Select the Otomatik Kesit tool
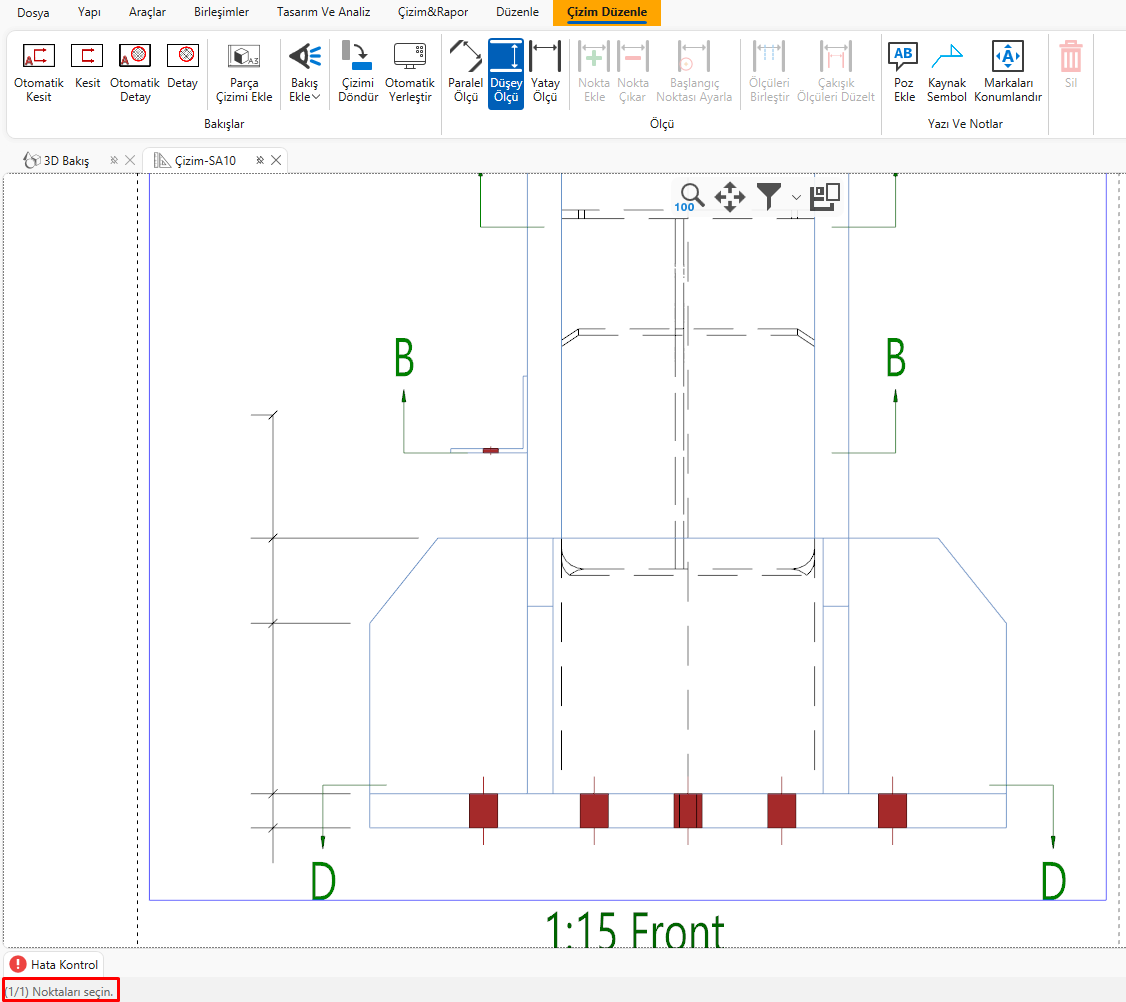1126x1002 pixels. pos(39,72)
